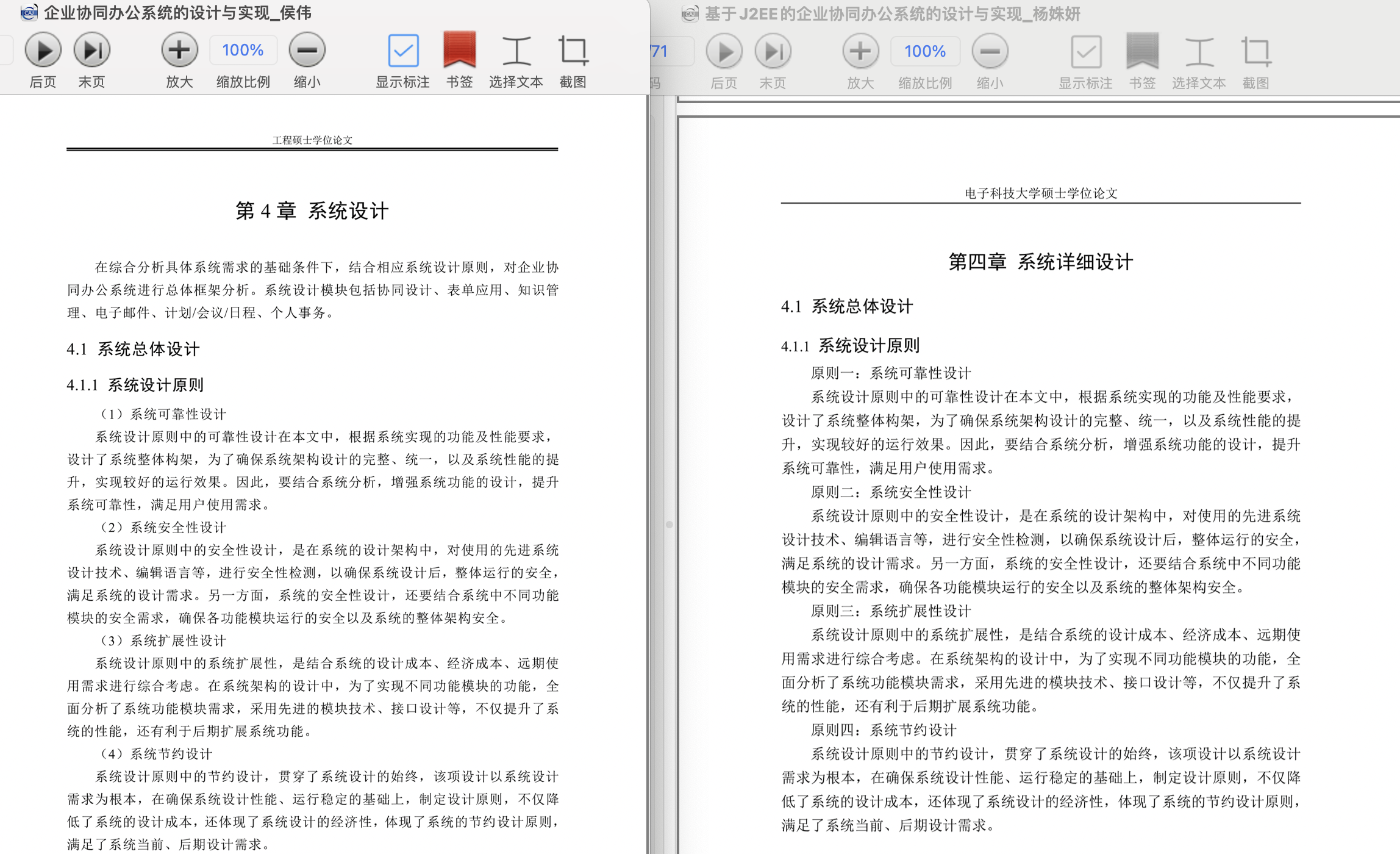The height and width of the screenshot is (854, 1400).
Task: Focus left window via its title bar
Action: point(177,12)
